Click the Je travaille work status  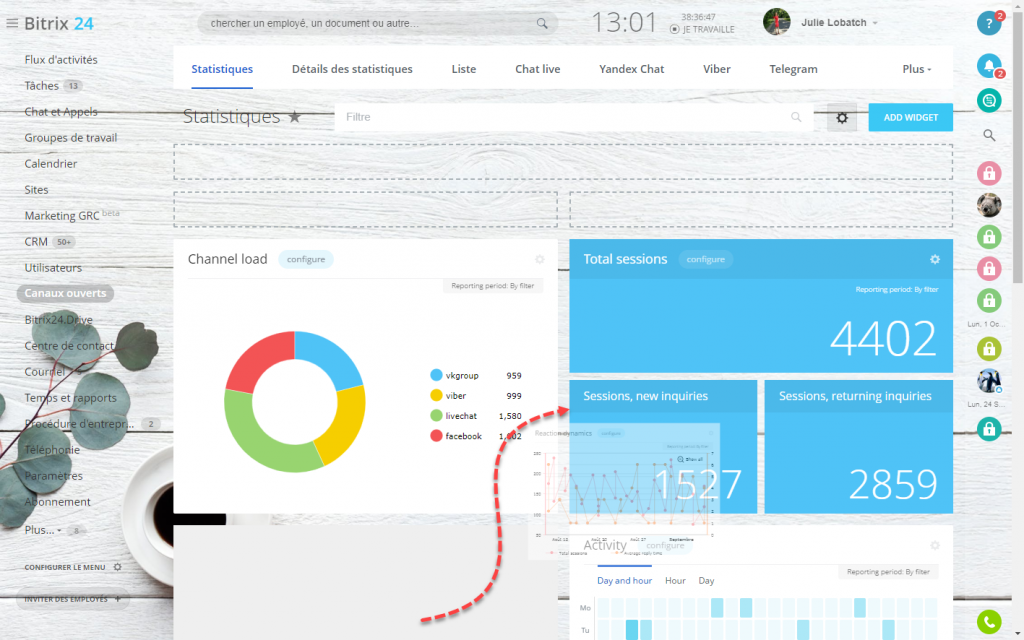pos(708,29)
